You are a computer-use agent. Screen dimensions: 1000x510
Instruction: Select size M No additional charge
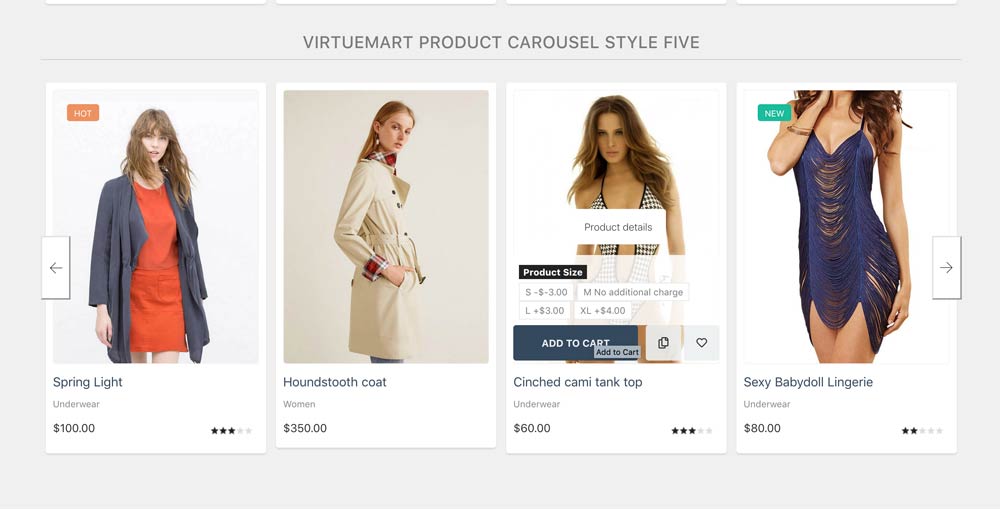click(x=633, y=292)
